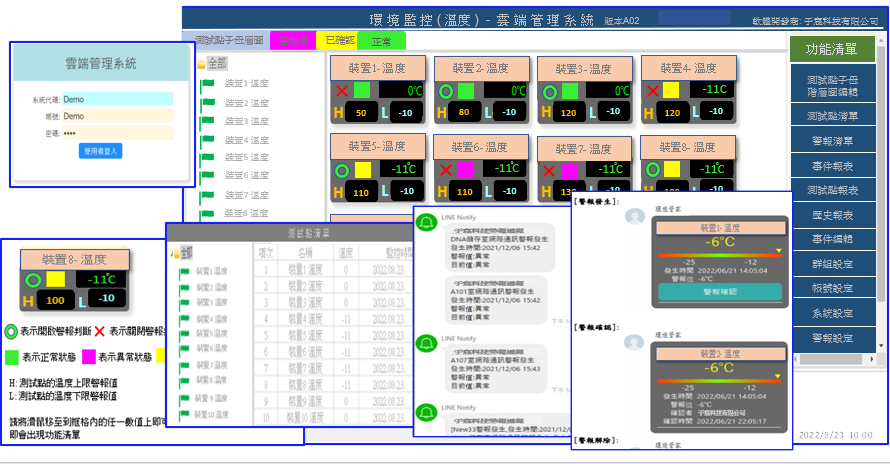Click the 系統代碼 input field
This screenshot has height=464, width=890.
click(117, 99)
